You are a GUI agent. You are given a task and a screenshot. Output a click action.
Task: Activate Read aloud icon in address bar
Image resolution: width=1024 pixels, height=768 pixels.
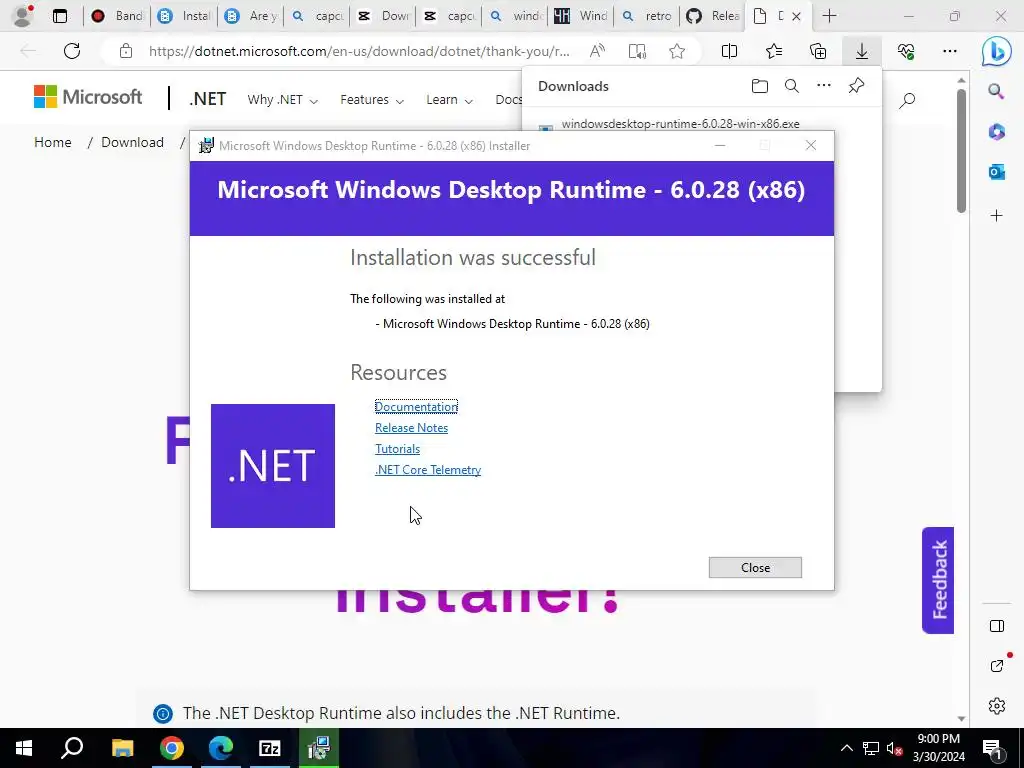[x=597, y=51]
